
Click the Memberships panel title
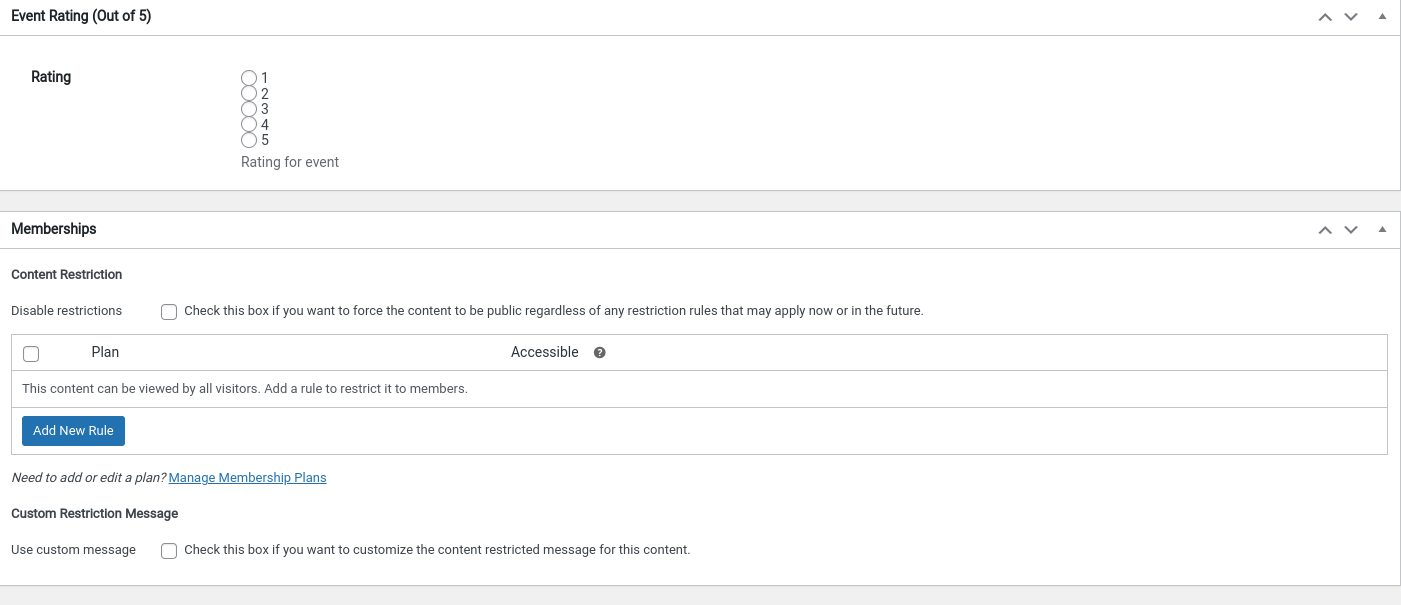click(x=54, y=229)
